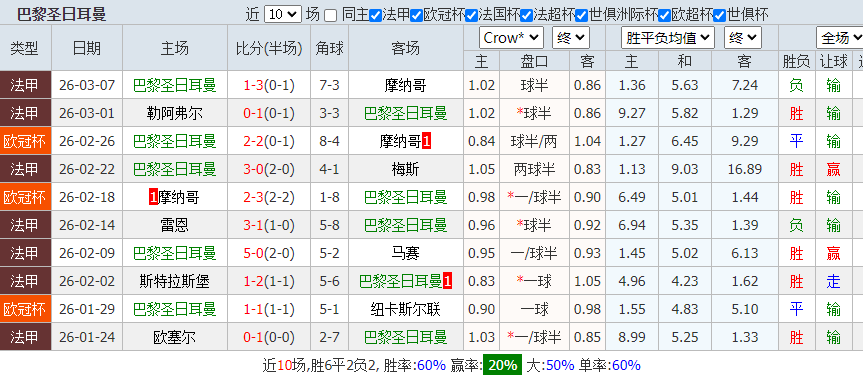The image size is (863, 378).
Task: Click the 主场 column header
Action: click(175, 48)
